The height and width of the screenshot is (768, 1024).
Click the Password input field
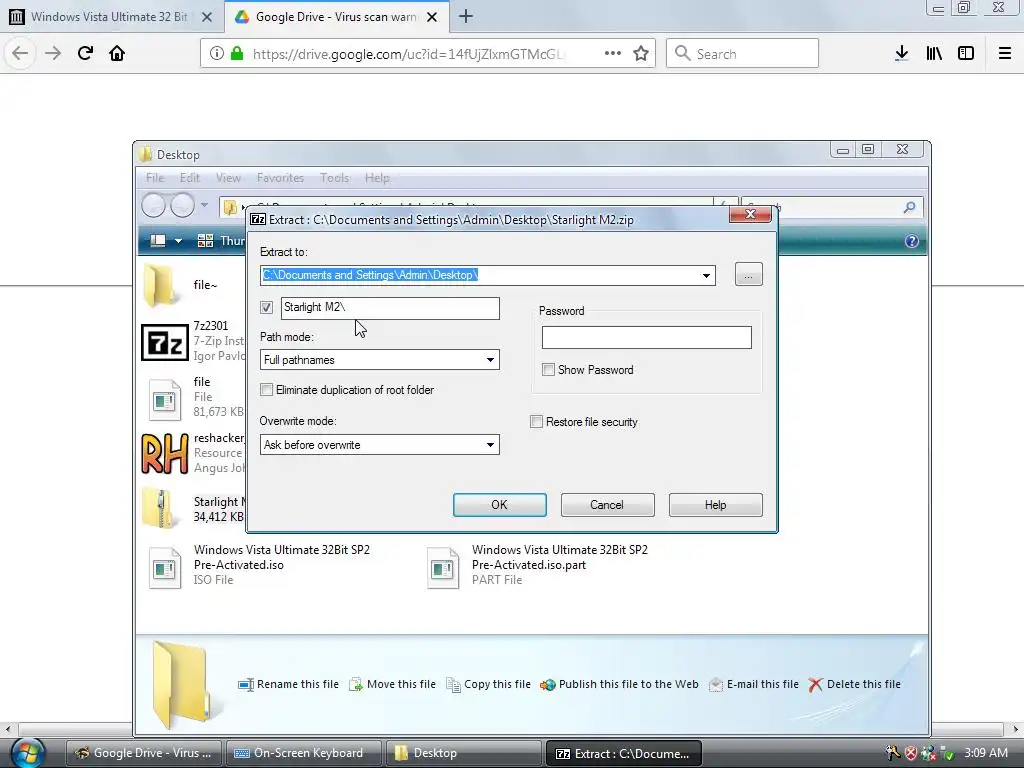pos(647,338)
